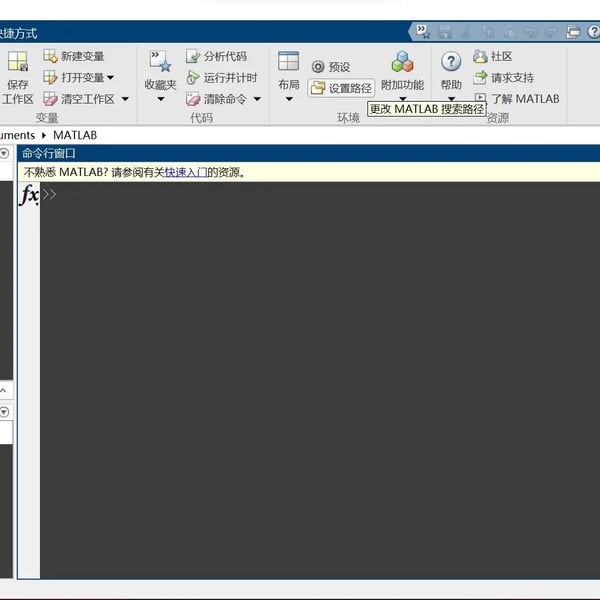Click the switch windows icon in title bar

tap(573, 32)
